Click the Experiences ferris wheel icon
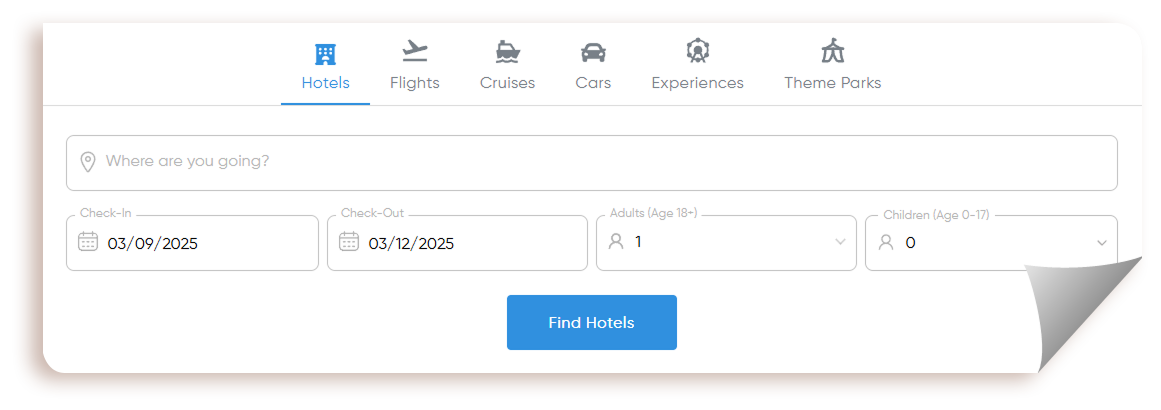1161x410 pixels. (697, 51)
